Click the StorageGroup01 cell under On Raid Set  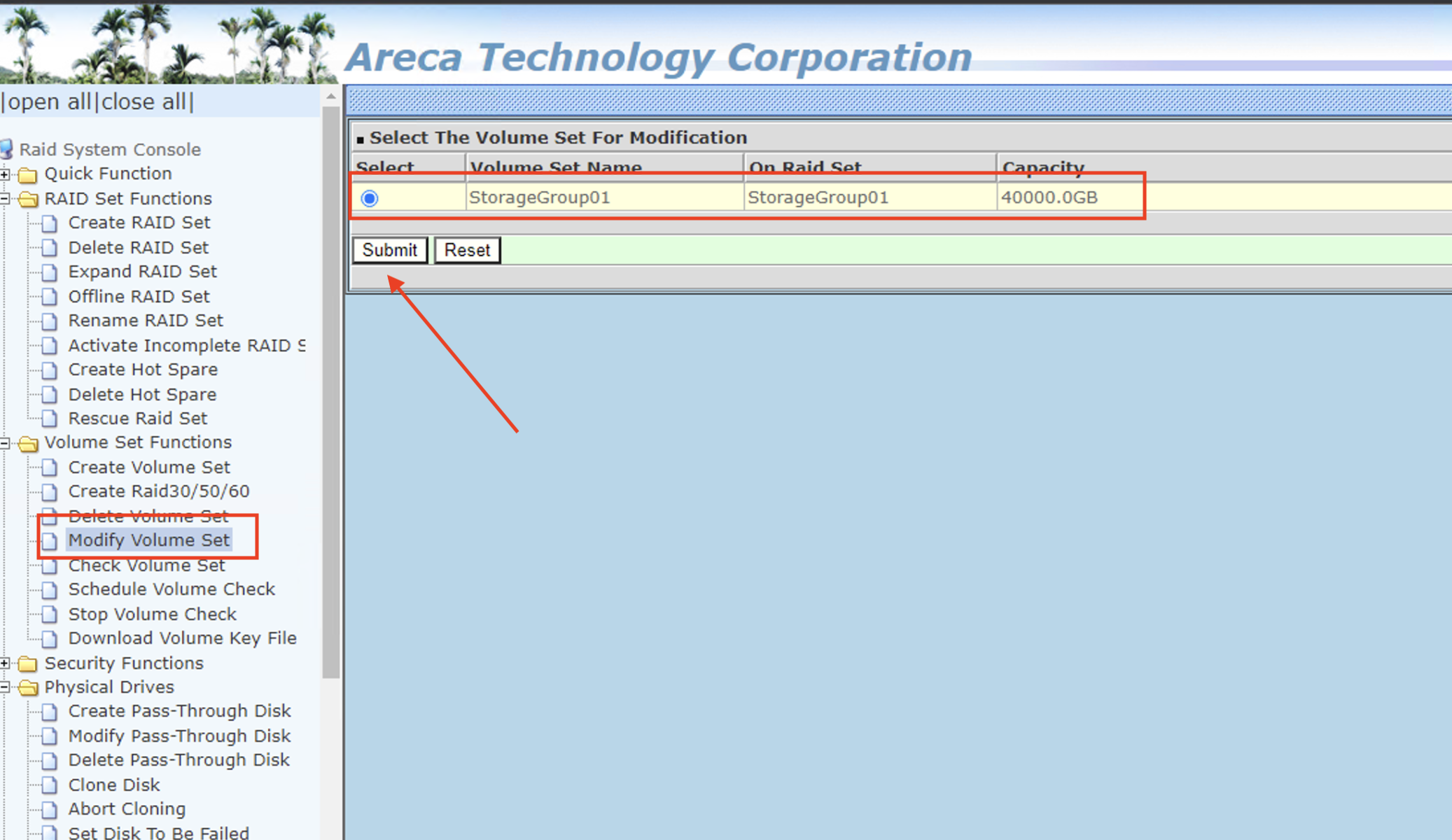tap(870, 197)
